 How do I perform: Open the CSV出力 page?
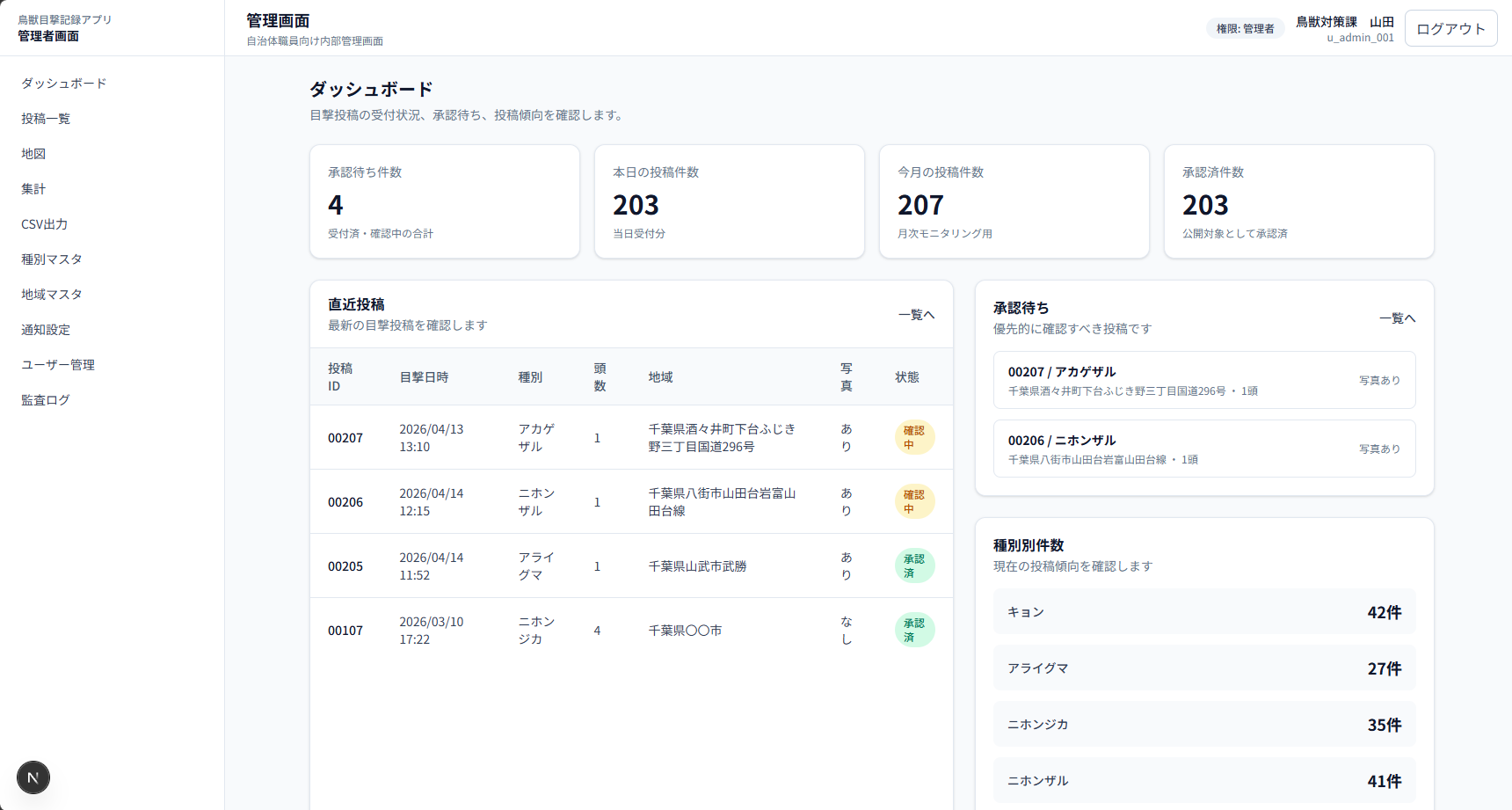pyautogui.click(x=45, y=224)
